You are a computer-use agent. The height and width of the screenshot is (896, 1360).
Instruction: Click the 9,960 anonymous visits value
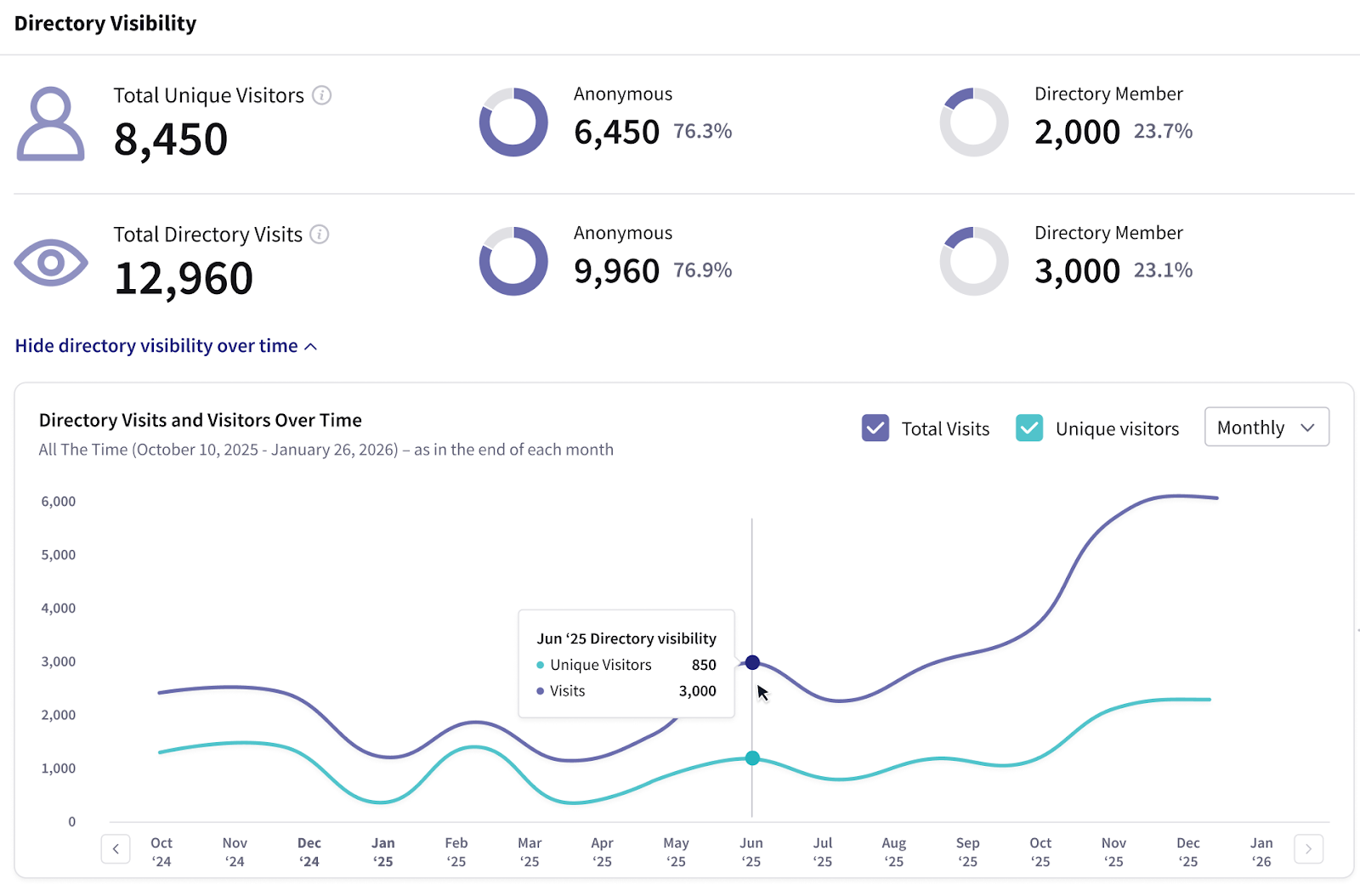[x=617, y=271]
